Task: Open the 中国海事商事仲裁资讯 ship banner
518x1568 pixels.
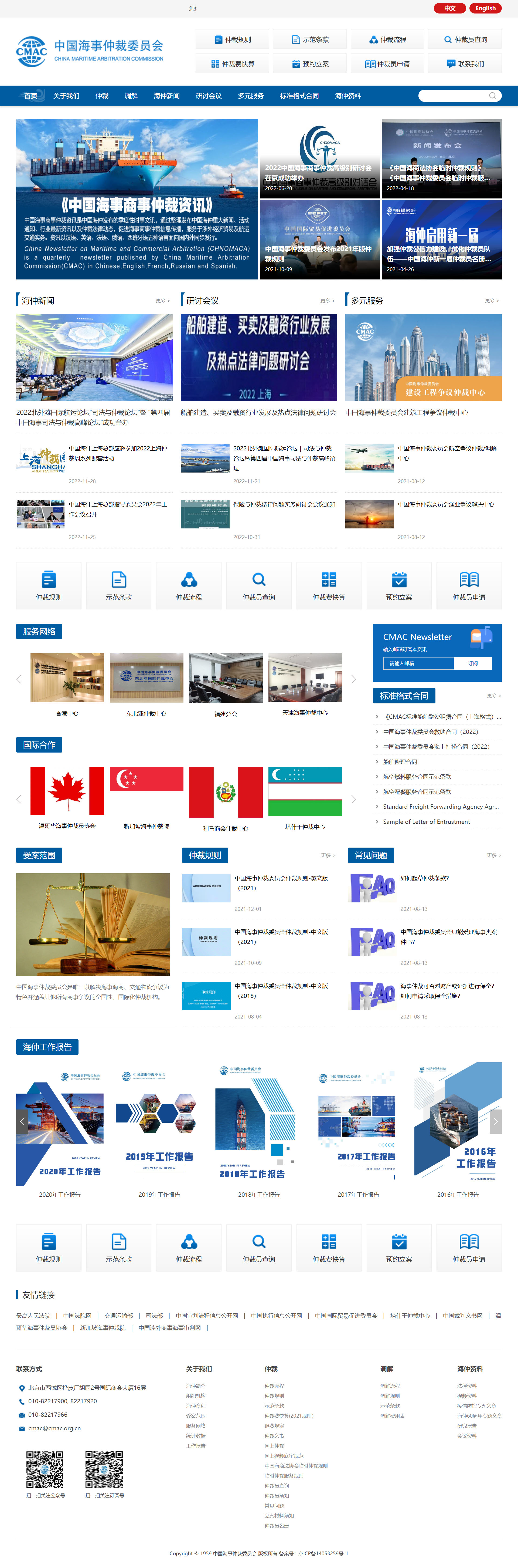Action: tap(137, 199)
